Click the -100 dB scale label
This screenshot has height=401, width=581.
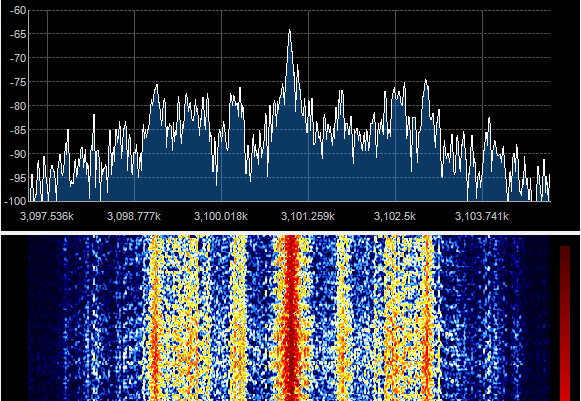(15, 201)
